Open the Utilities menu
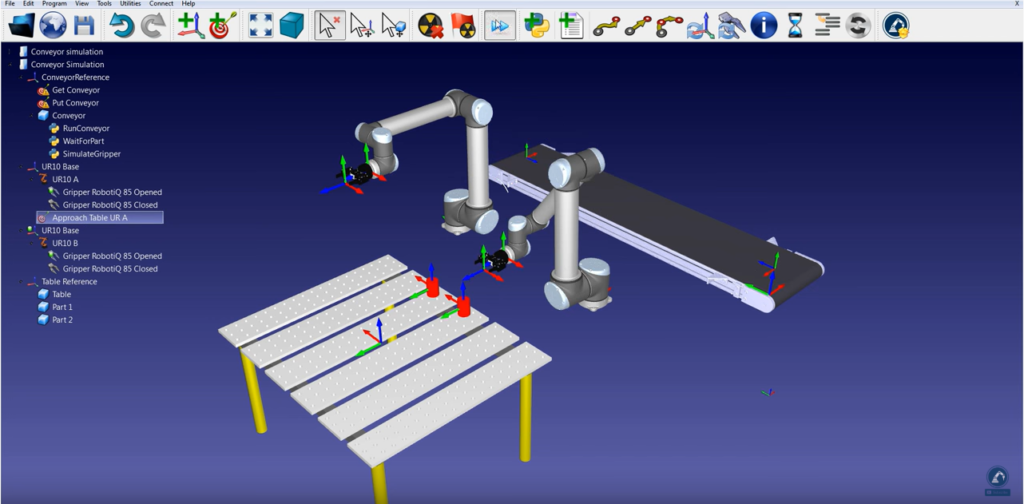 pyautogui.click(x=130, y=4)
